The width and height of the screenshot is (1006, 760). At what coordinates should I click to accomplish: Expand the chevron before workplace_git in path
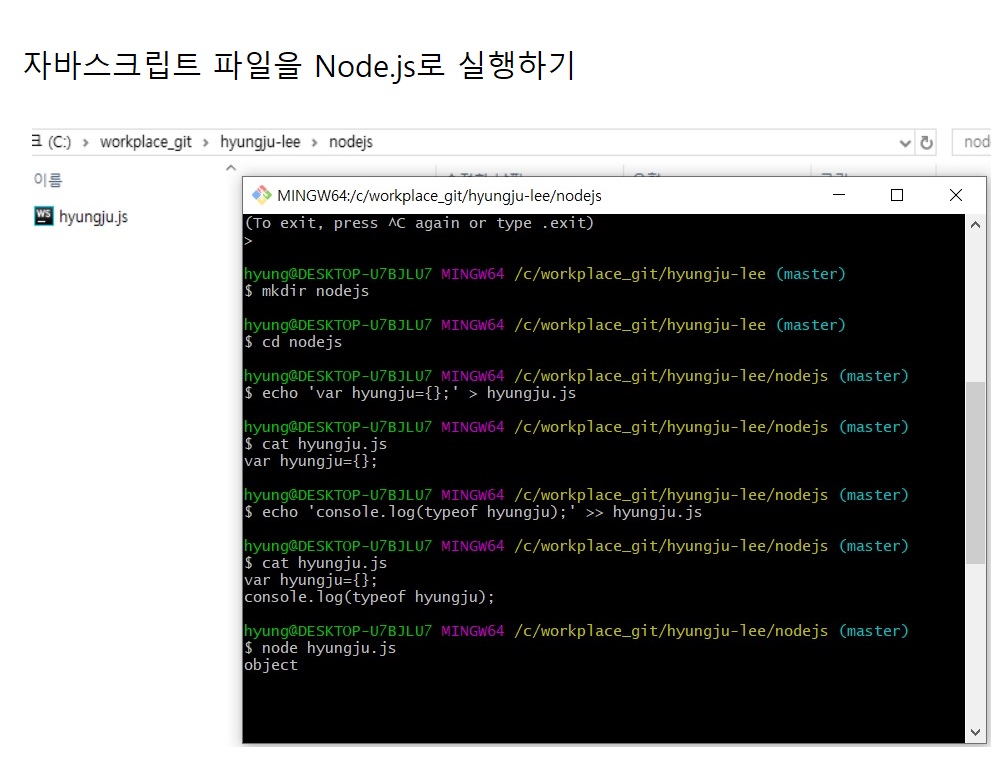point(86,142)
